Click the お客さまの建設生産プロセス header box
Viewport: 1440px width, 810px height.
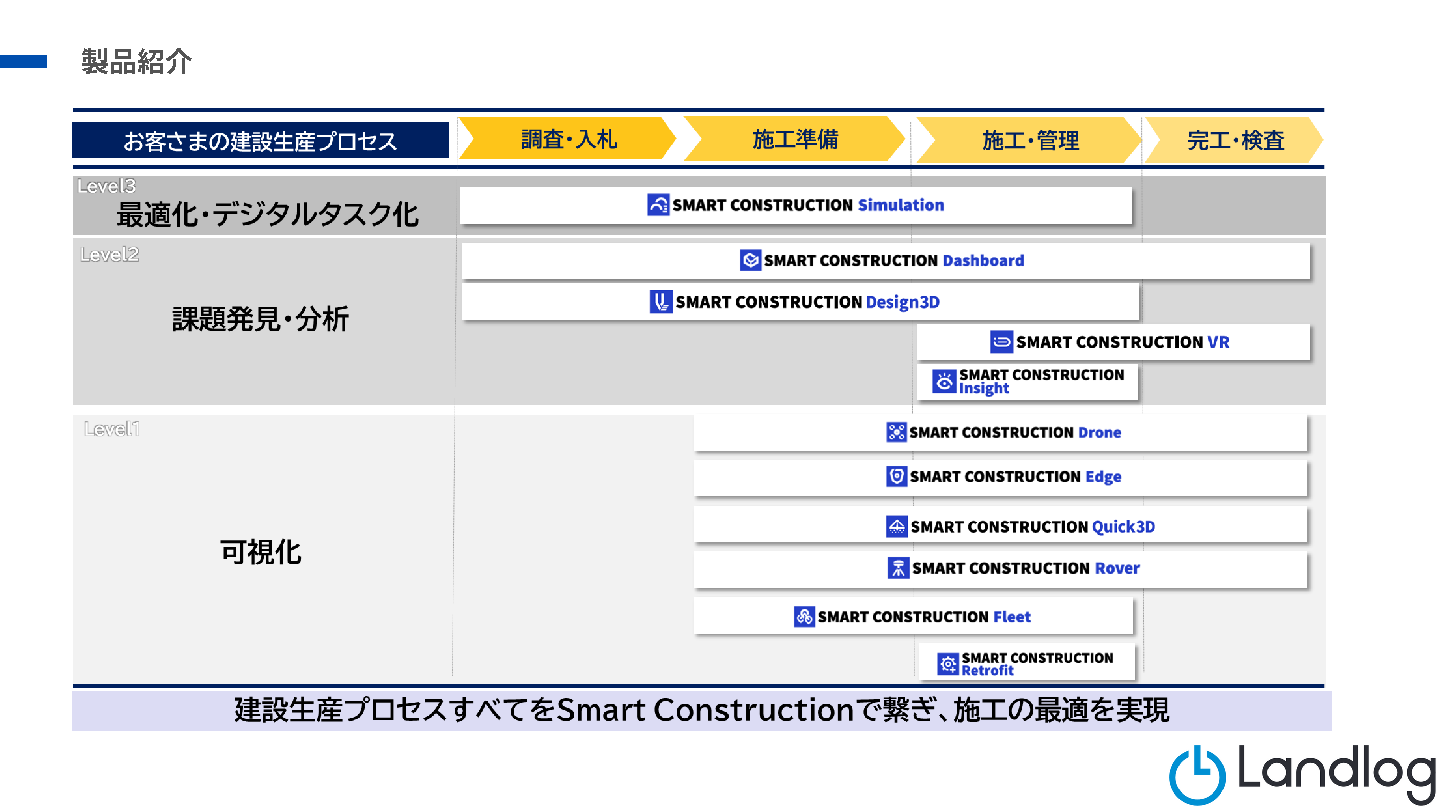coord(260,141)
